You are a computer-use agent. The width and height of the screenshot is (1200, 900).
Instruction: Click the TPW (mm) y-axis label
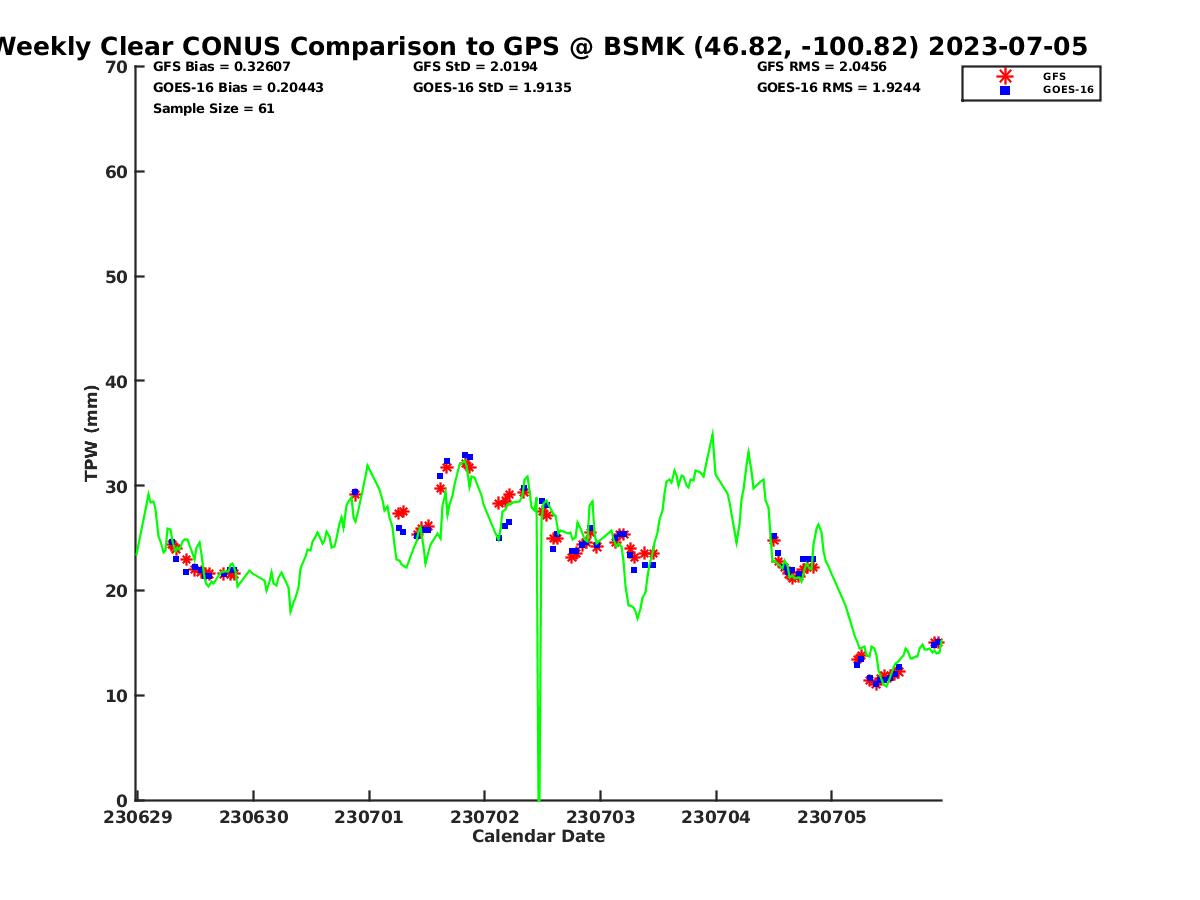pos(92,433)
